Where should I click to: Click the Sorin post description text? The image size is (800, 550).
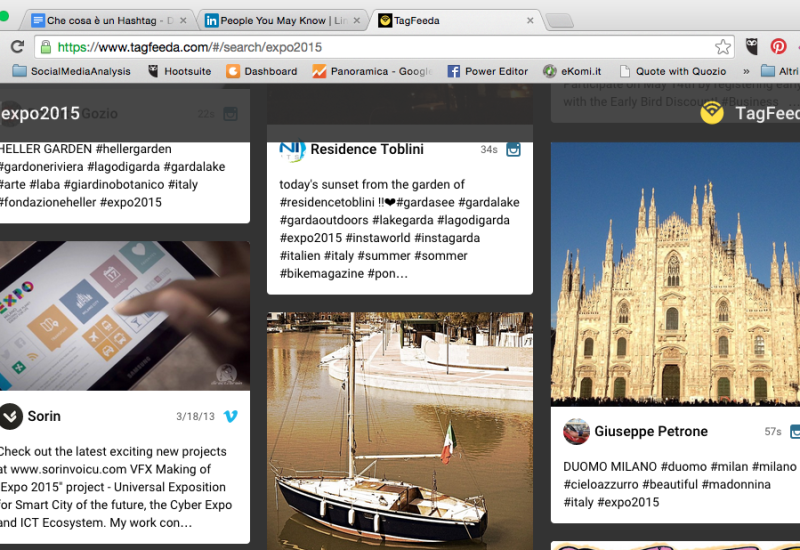pos(115,487)
